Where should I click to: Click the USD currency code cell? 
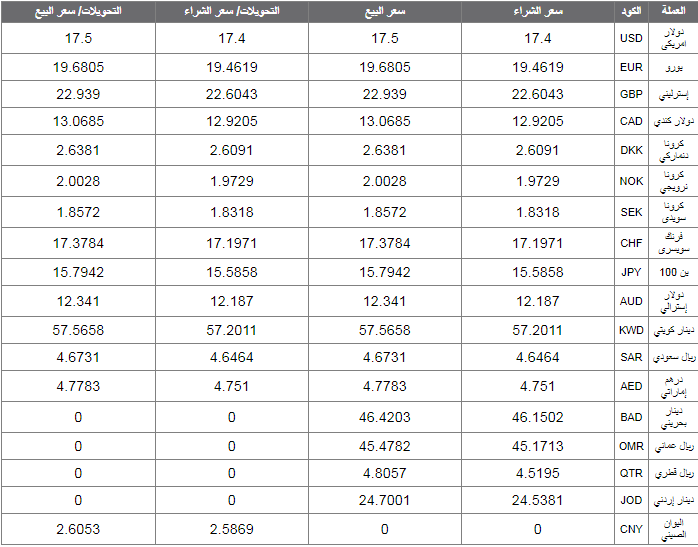631,38
